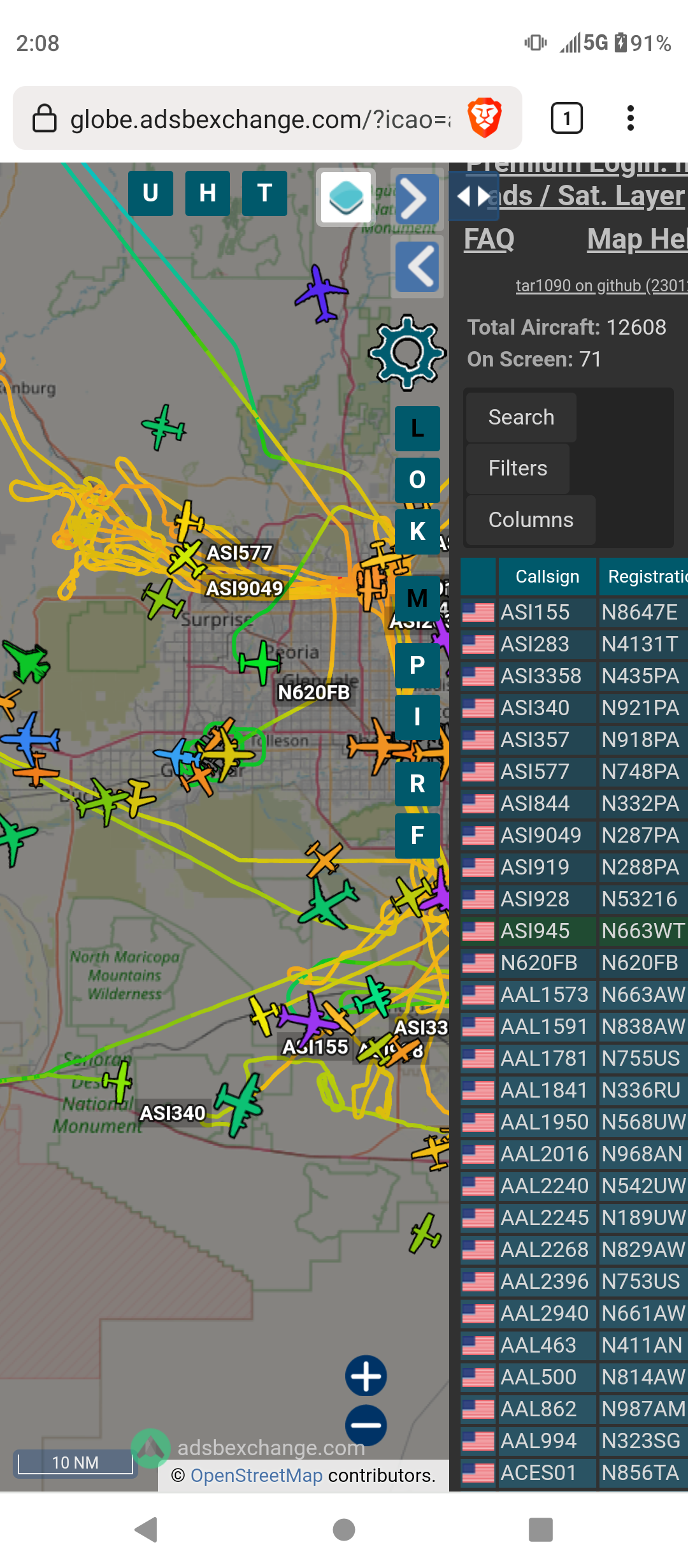Select ASI283 row in aircraft table
Screen dimensions: 688x1568
click(x=574, y=644)
